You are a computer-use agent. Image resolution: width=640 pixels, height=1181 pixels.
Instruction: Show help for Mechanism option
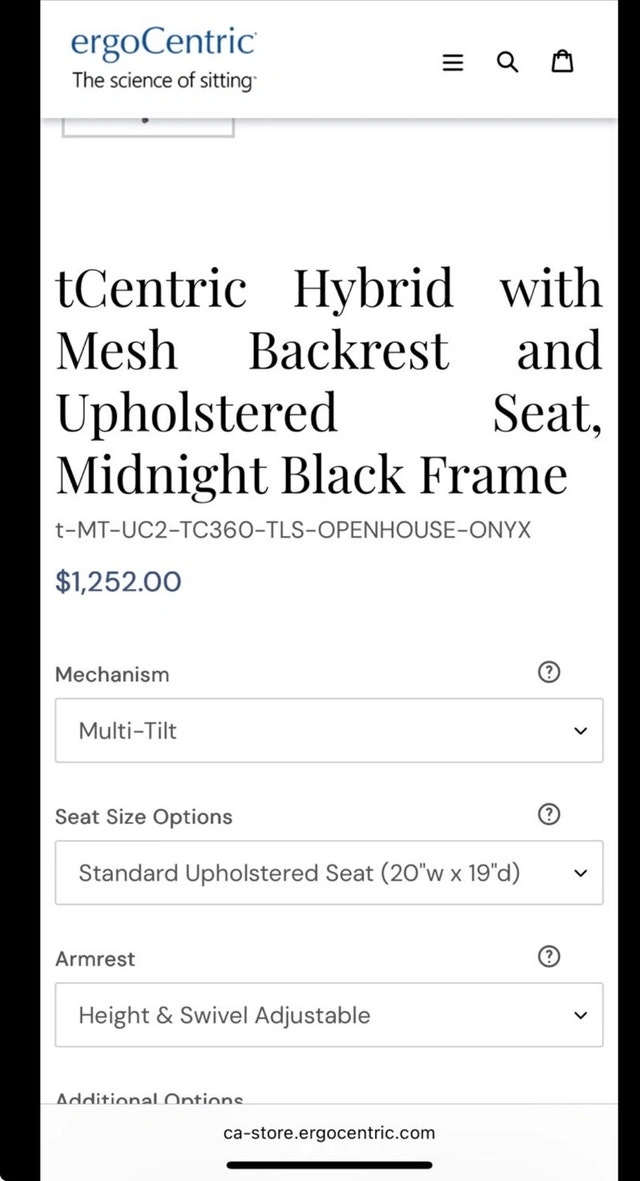548,673
